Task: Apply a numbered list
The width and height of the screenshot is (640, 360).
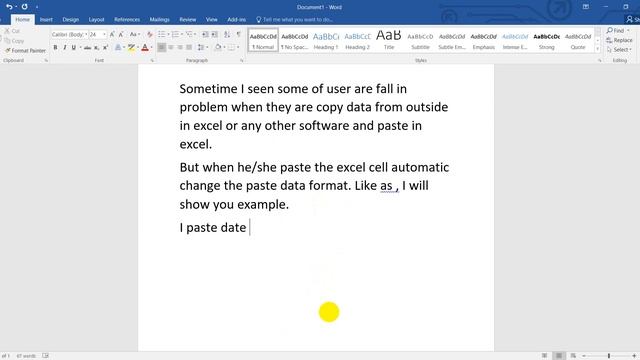Action: [x=175, y=35]
